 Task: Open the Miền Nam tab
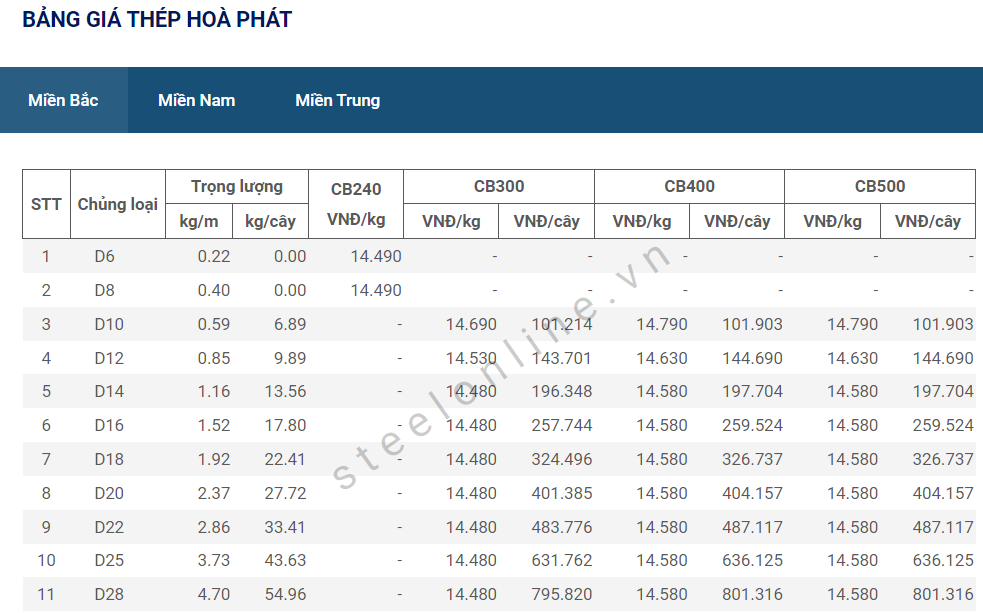point(196,100)
